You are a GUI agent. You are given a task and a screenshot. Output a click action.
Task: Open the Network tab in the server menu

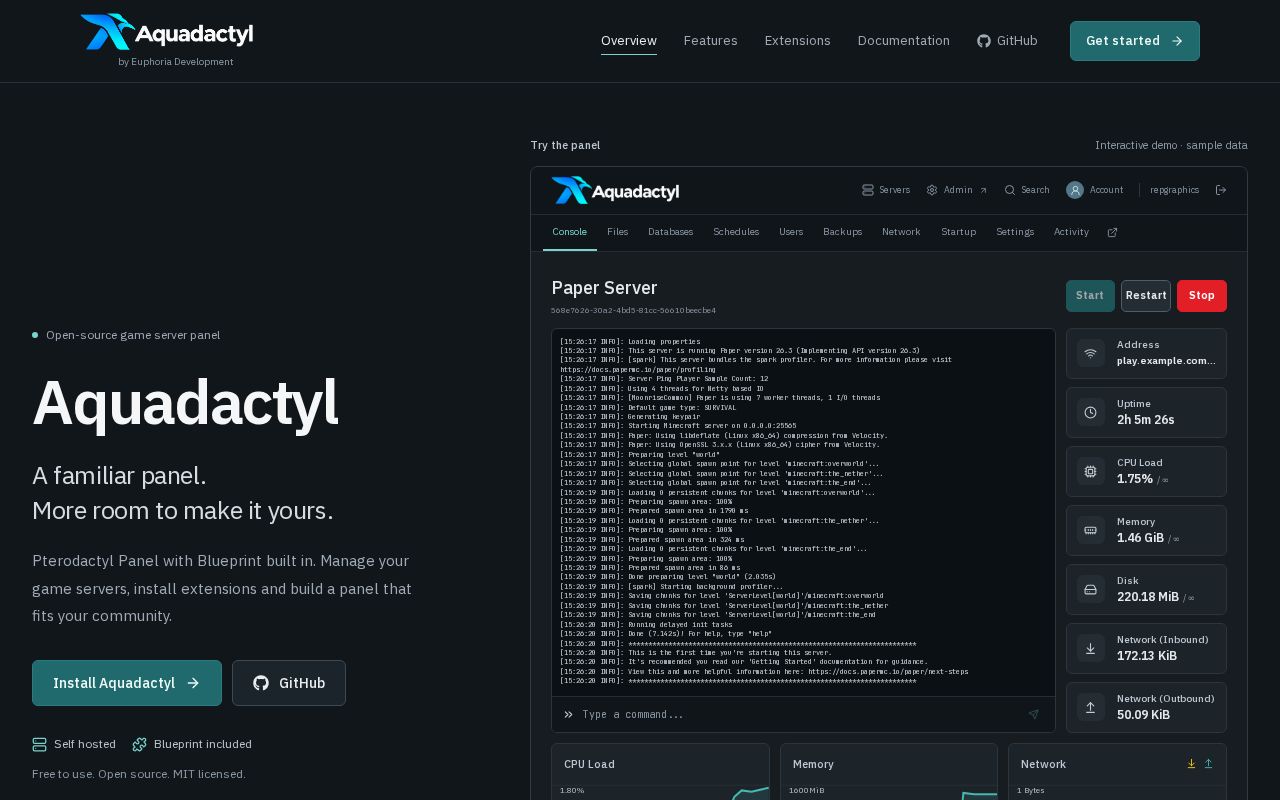[901, 232]
